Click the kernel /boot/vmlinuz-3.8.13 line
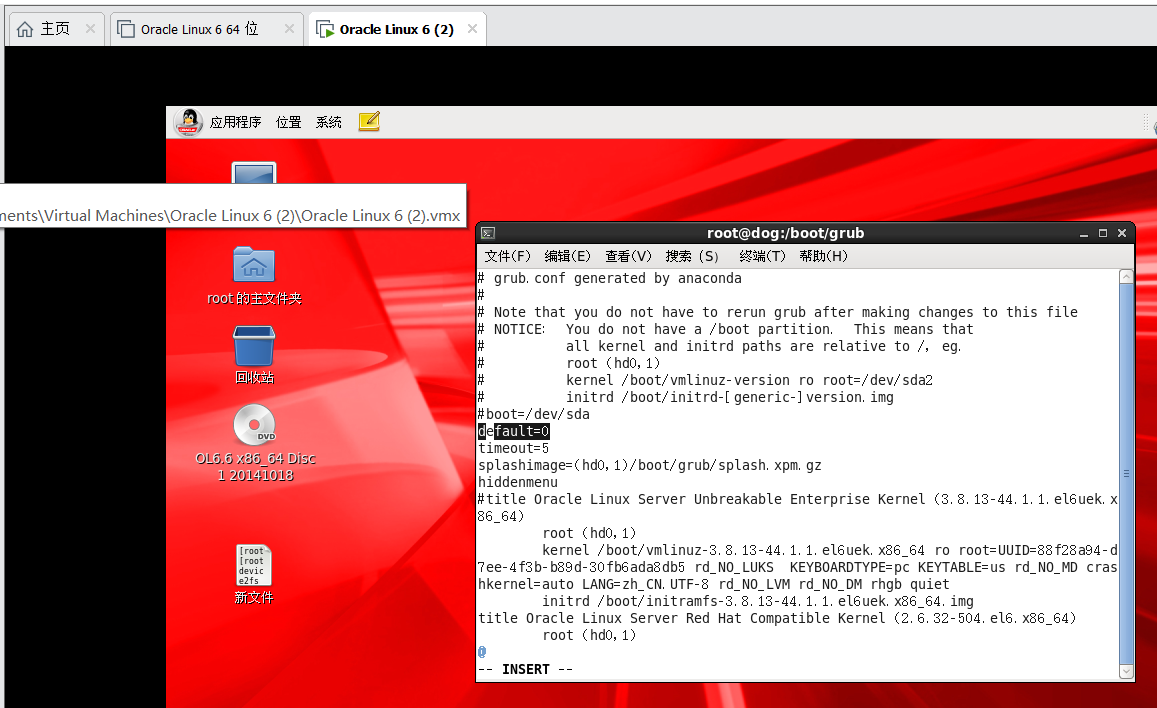Viewport: 1157px width, 708px height. tap(798, 567)
